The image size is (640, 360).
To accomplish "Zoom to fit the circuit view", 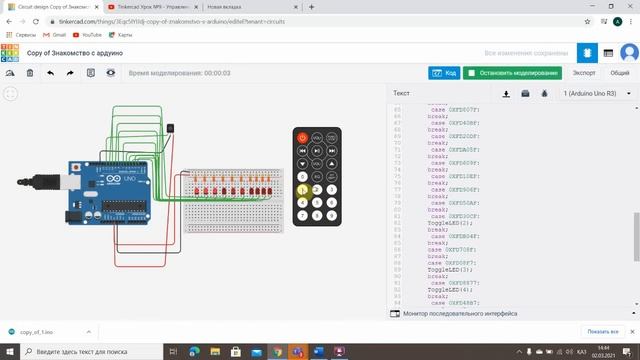I will coord(11,93).
